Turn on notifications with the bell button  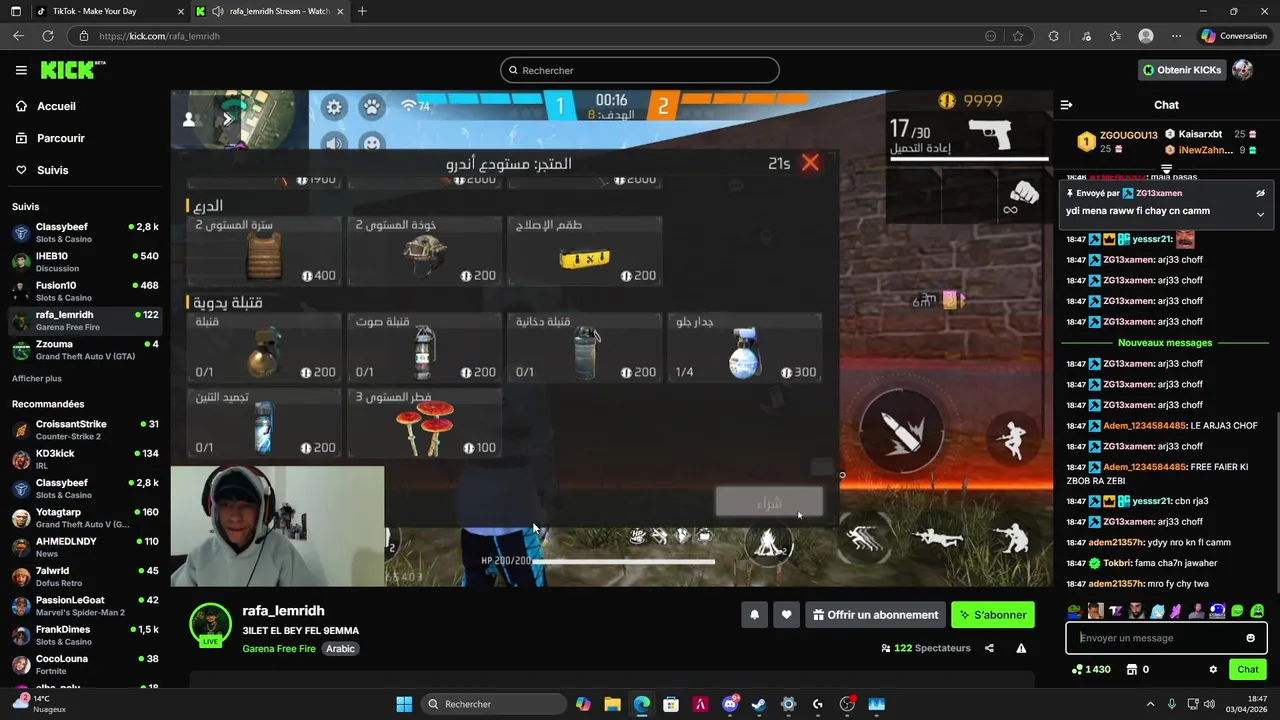pos(755,615)
